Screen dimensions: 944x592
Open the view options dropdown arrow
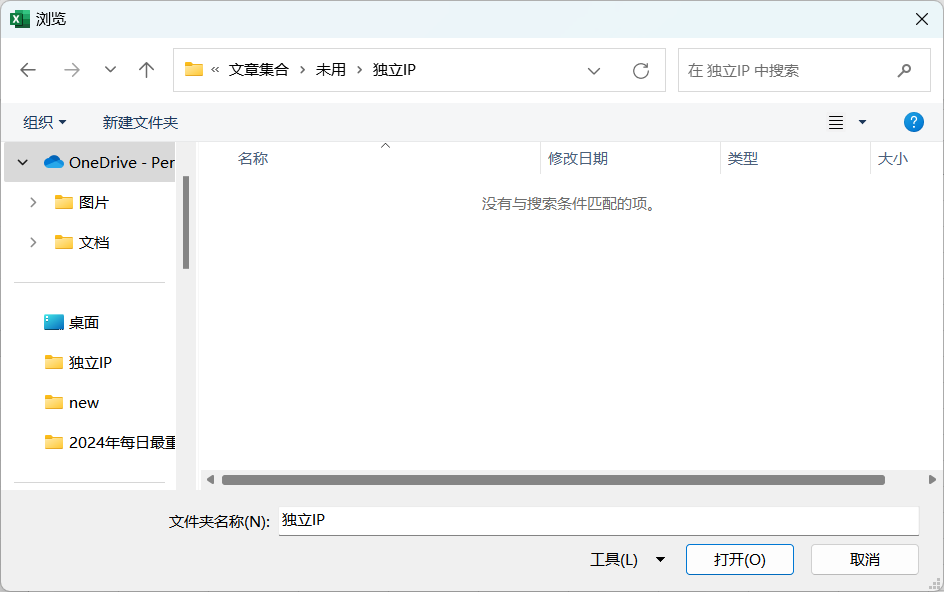[x=863, y=122]
